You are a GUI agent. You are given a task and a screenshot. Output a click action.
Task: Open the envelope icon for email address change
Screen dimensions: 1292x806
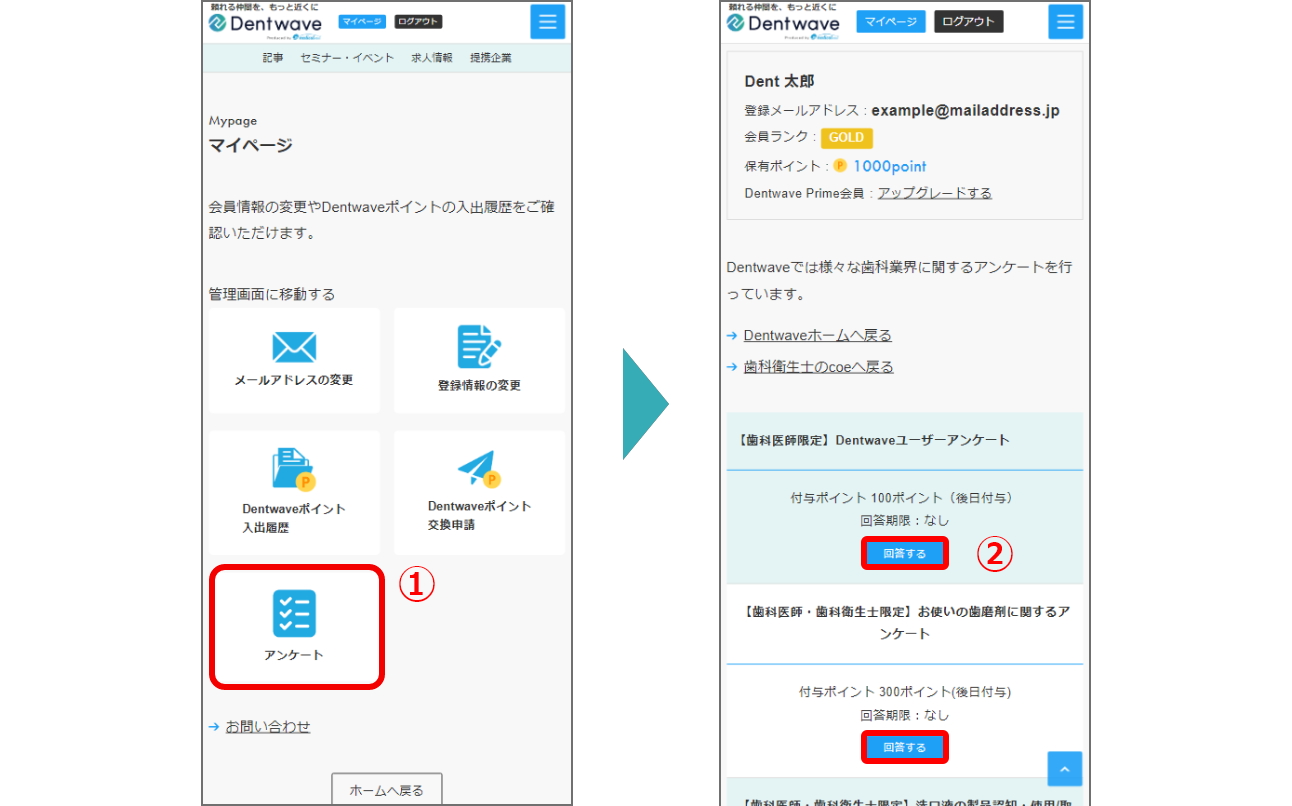pyautogui.click(x=294, y=347)
